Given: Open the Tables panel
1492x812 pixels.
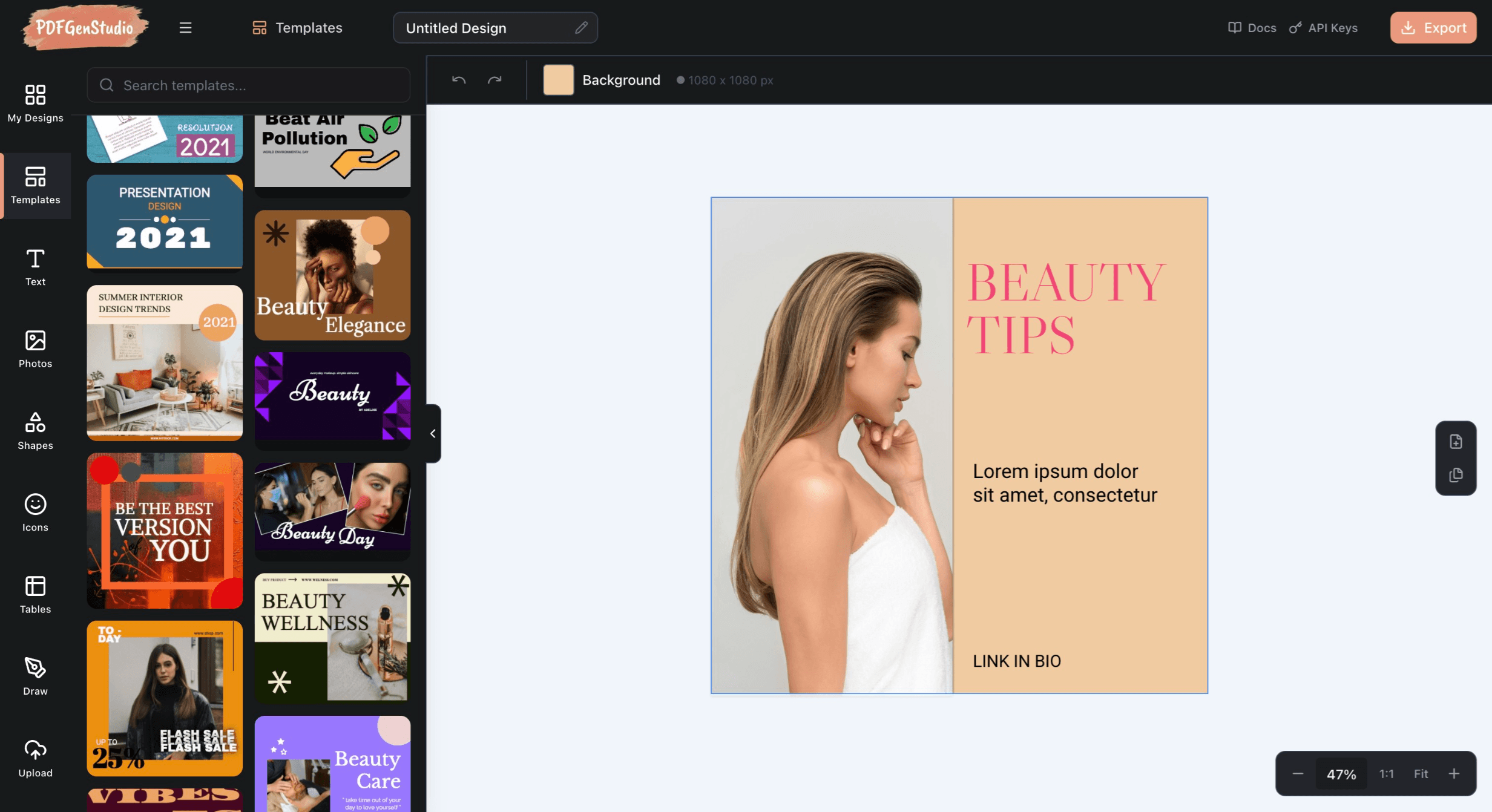Looking at the screenshot, I should pos(35,595).
